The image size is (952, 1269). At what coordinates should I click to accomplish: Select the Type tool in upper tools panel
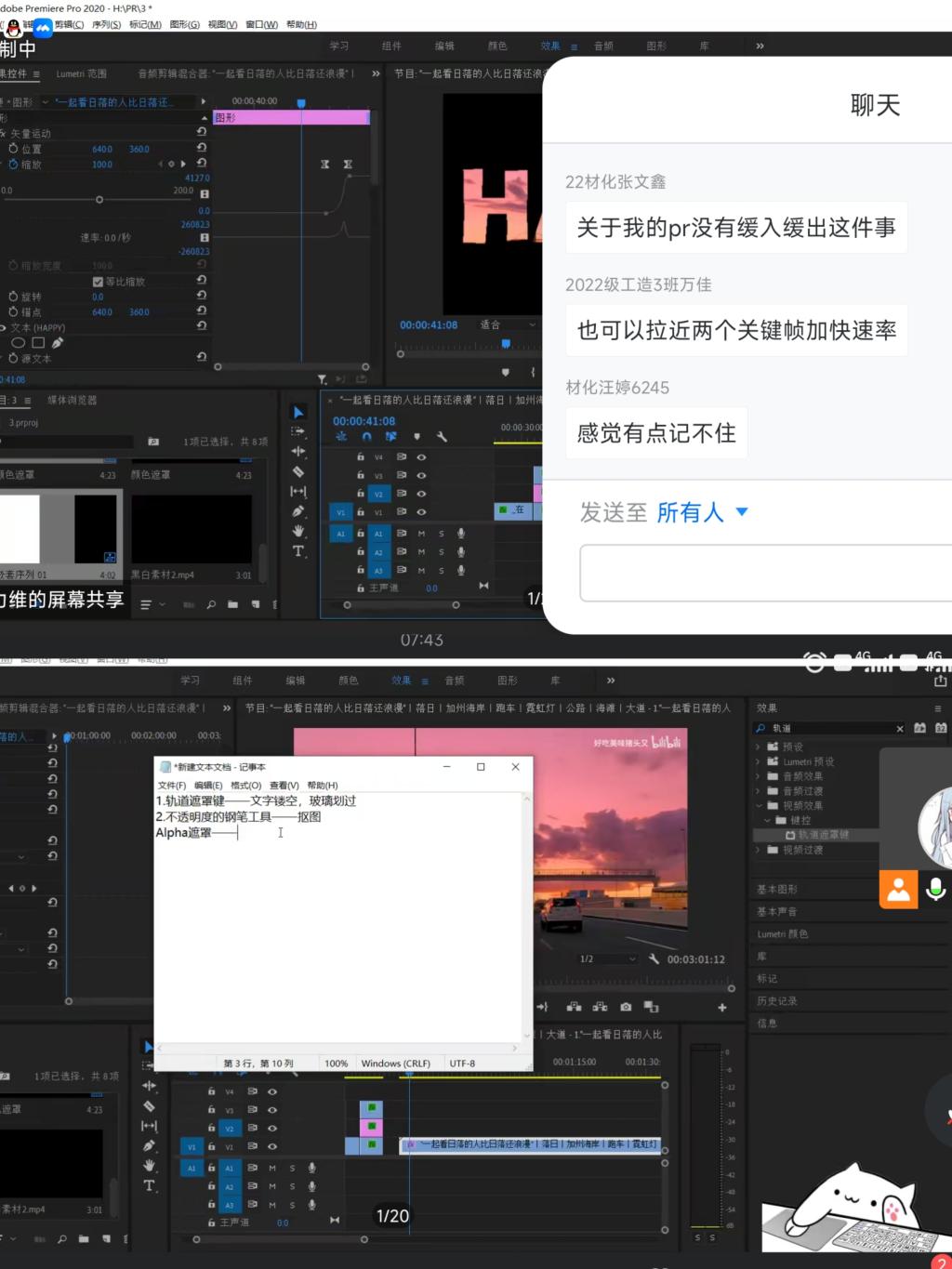pyautogui.click(x=298, y=551)
